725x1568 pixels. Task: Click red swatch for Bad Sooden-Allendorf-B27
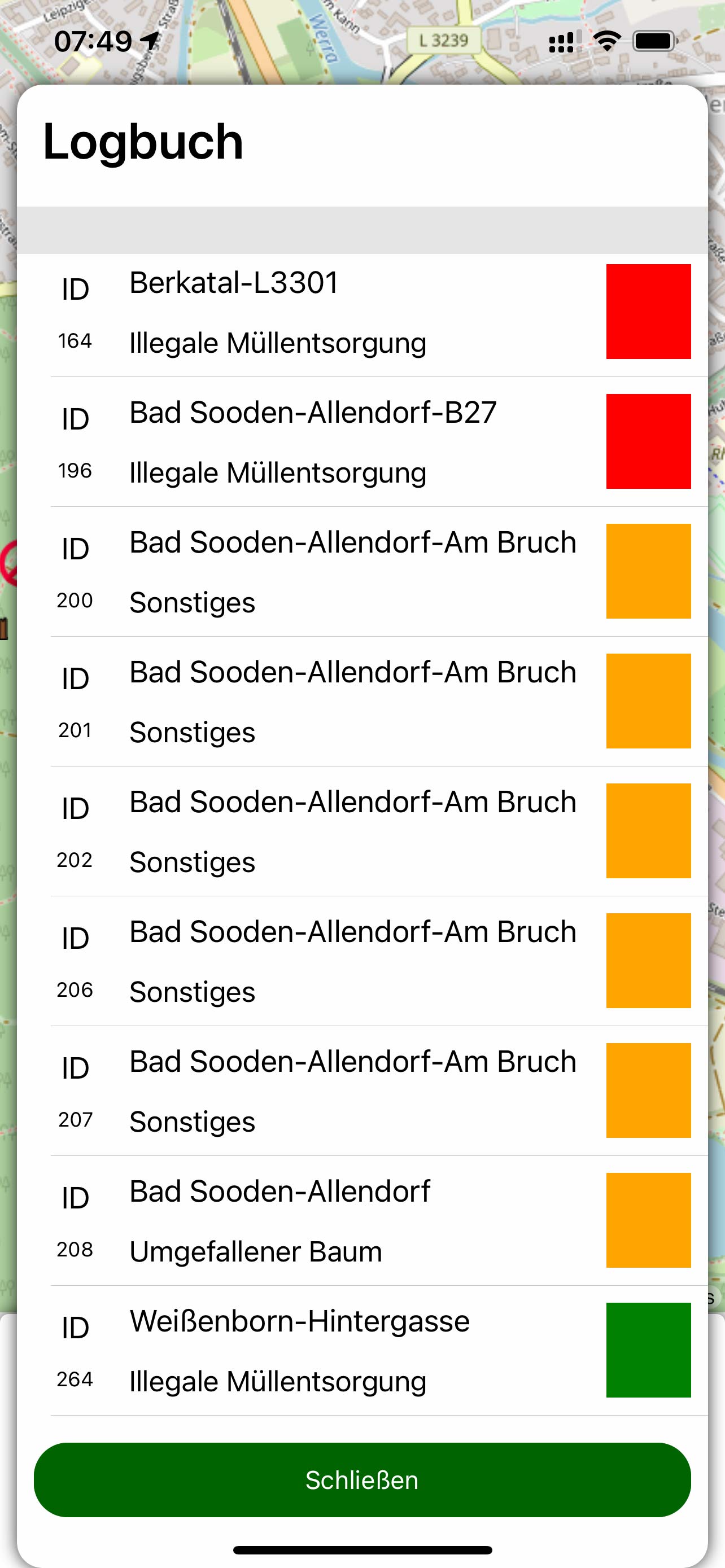[648, 441]
